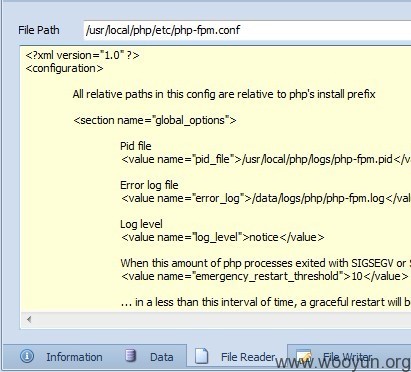Click the section name="global_options" line

coord(155,120)
